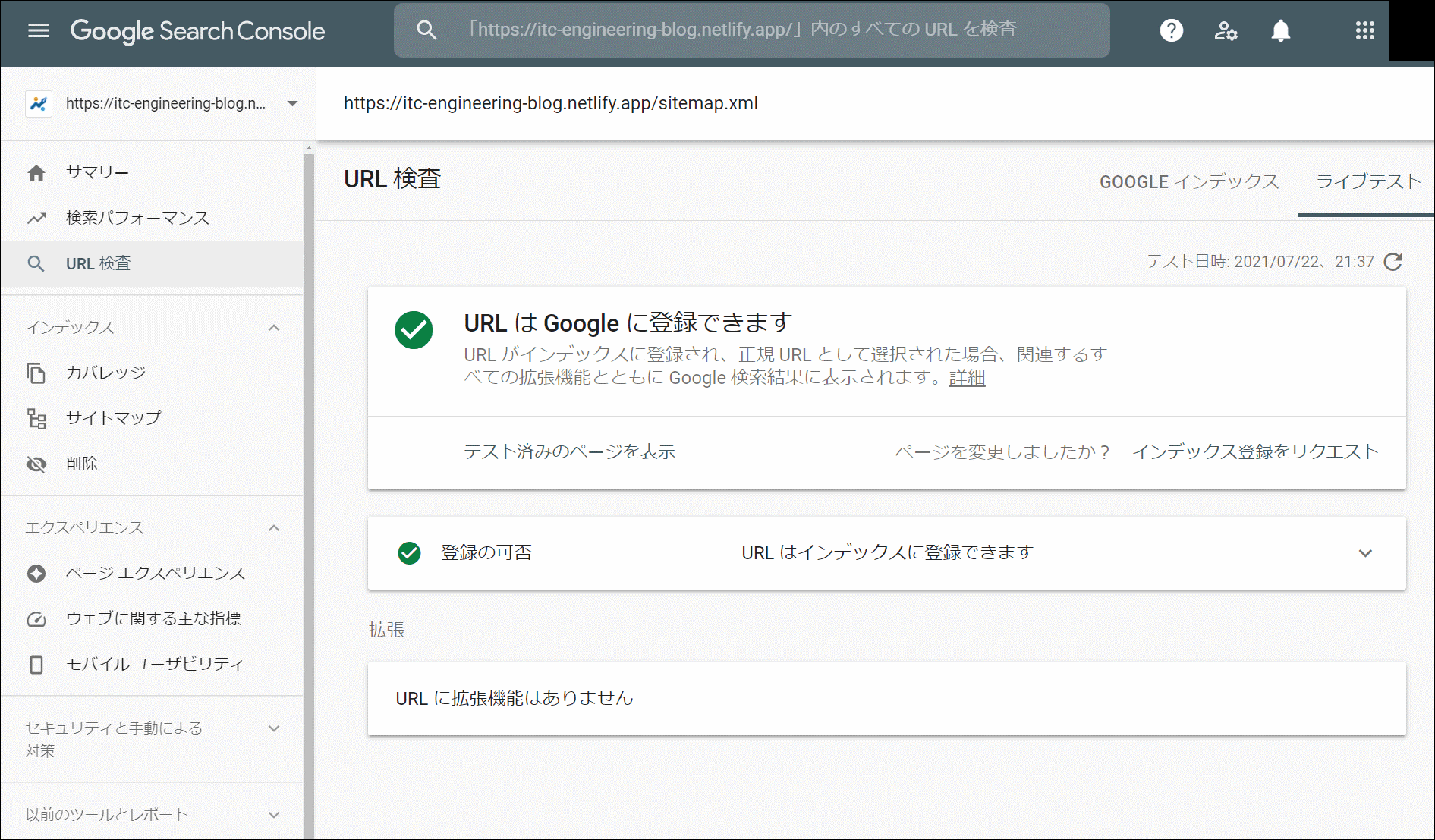The width and height of the screenshot is (1435, 840).
Task: Open サイトマップ page
Action: coord(153,418)
